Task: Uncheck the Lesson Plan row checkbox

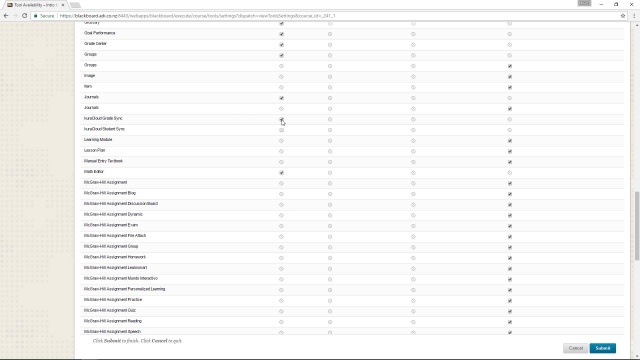Action: click(x=509, y=151)
